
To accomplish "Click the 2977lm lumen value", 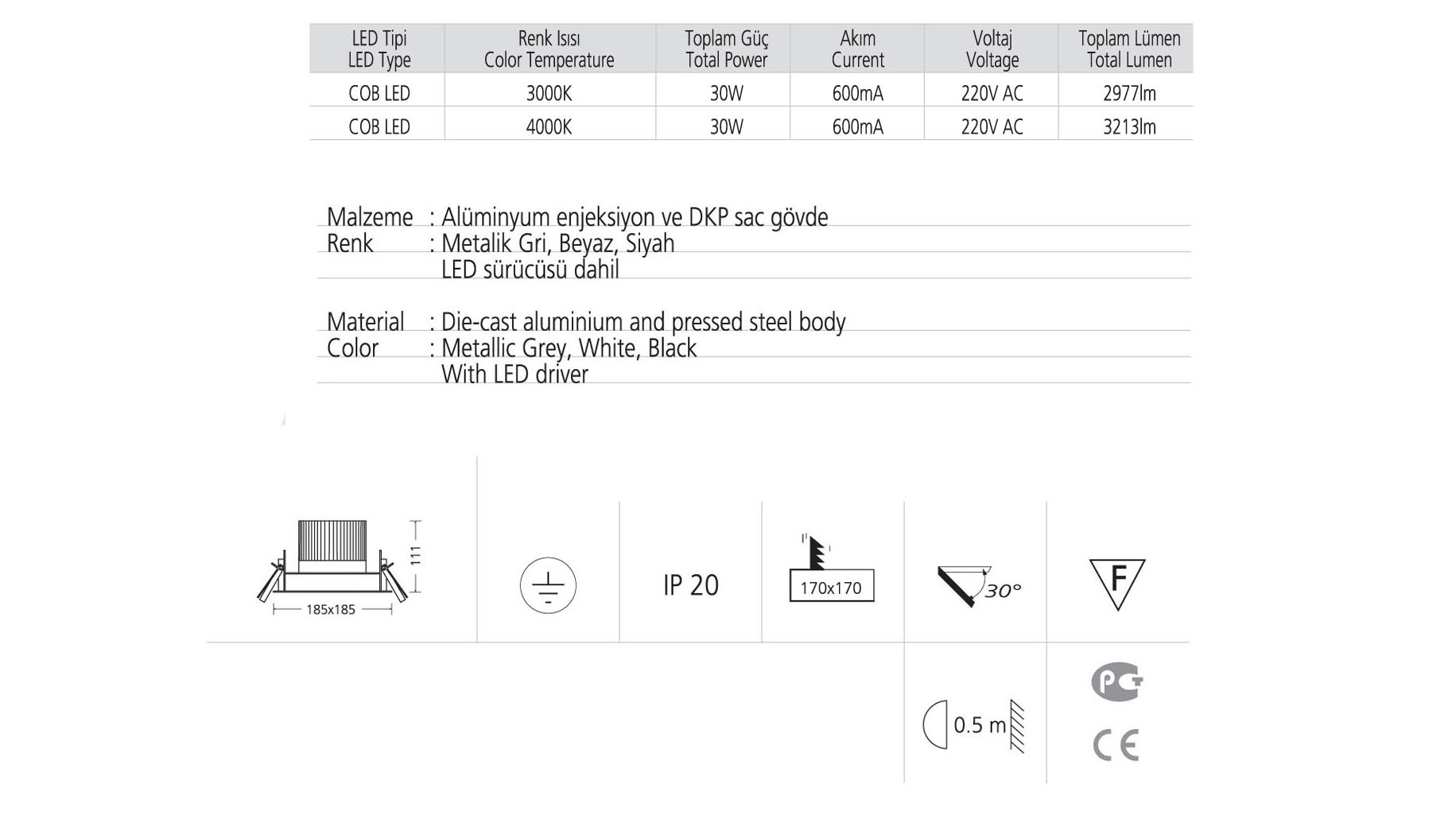I will (x=1129, y=94).
